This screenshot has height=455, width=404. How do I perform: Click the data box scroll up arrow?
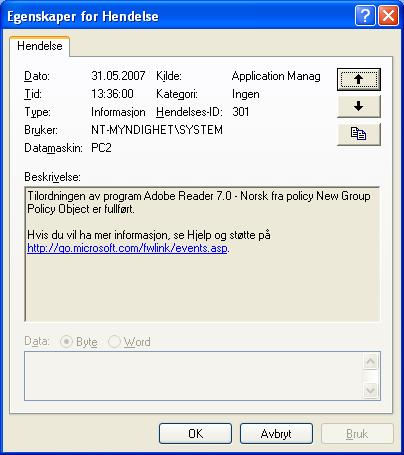pyautogui.click(x=370, y=362)
